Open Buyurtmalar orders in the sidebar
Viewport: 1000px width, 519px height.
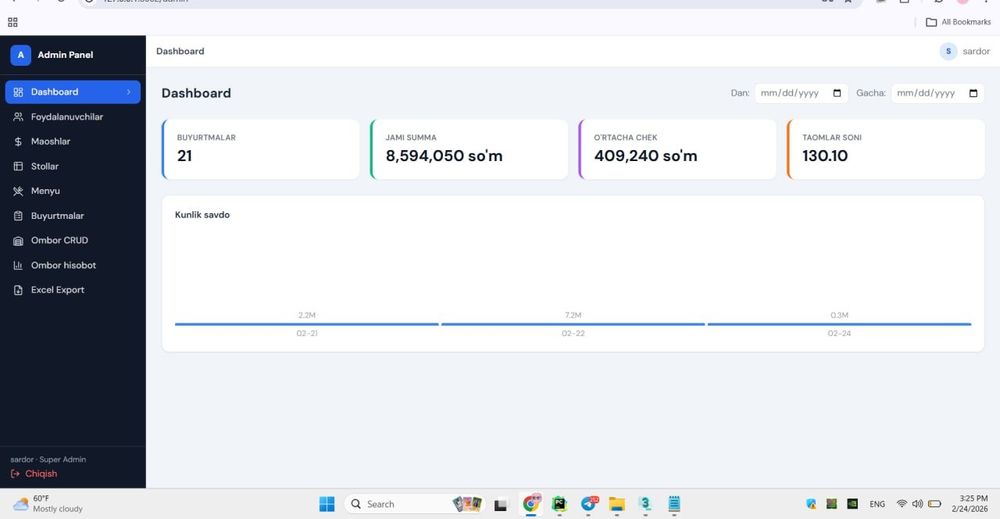(73, 216)
